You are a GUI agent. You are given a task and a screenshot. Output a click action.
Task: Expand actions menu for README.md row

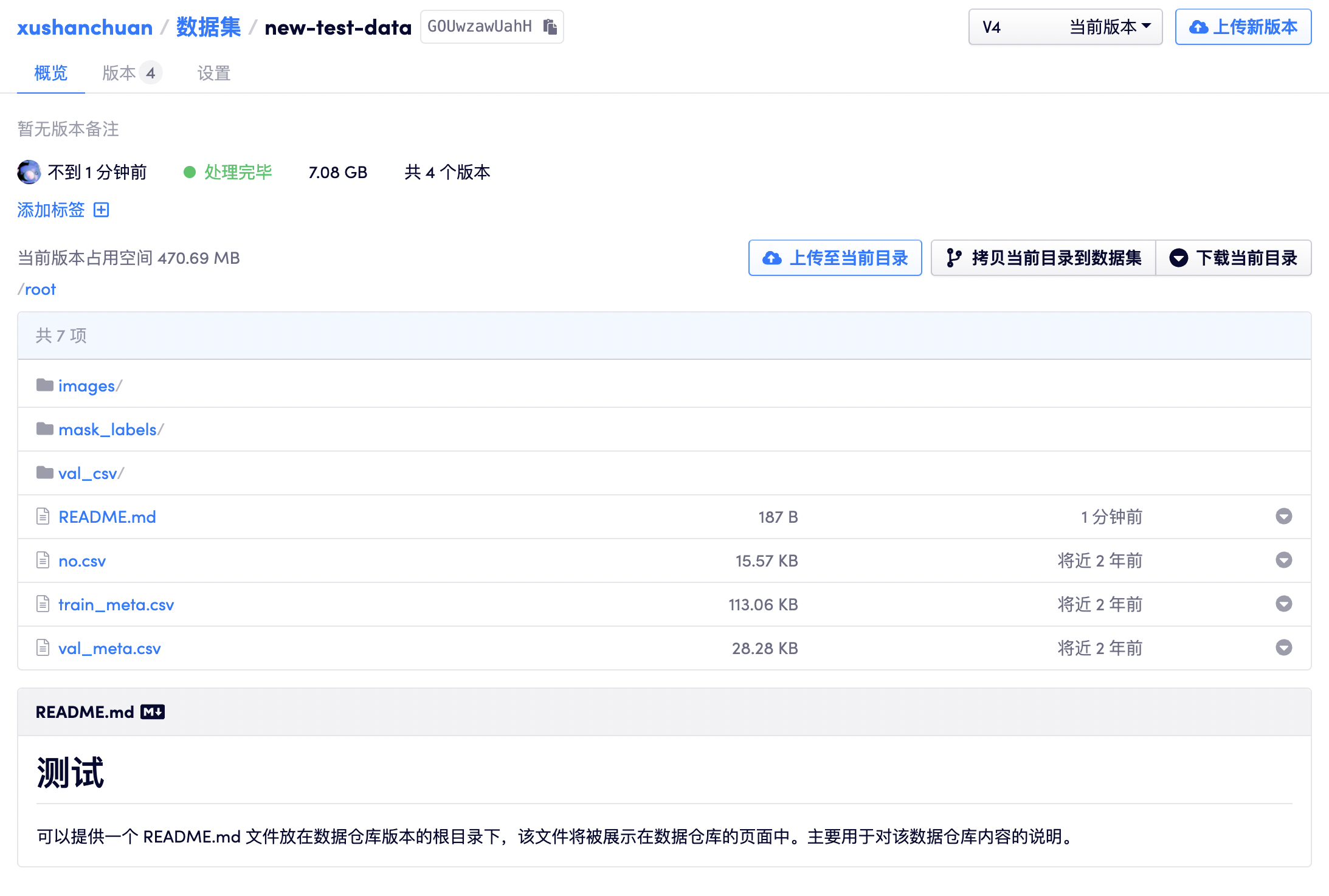coord(1283,517)
